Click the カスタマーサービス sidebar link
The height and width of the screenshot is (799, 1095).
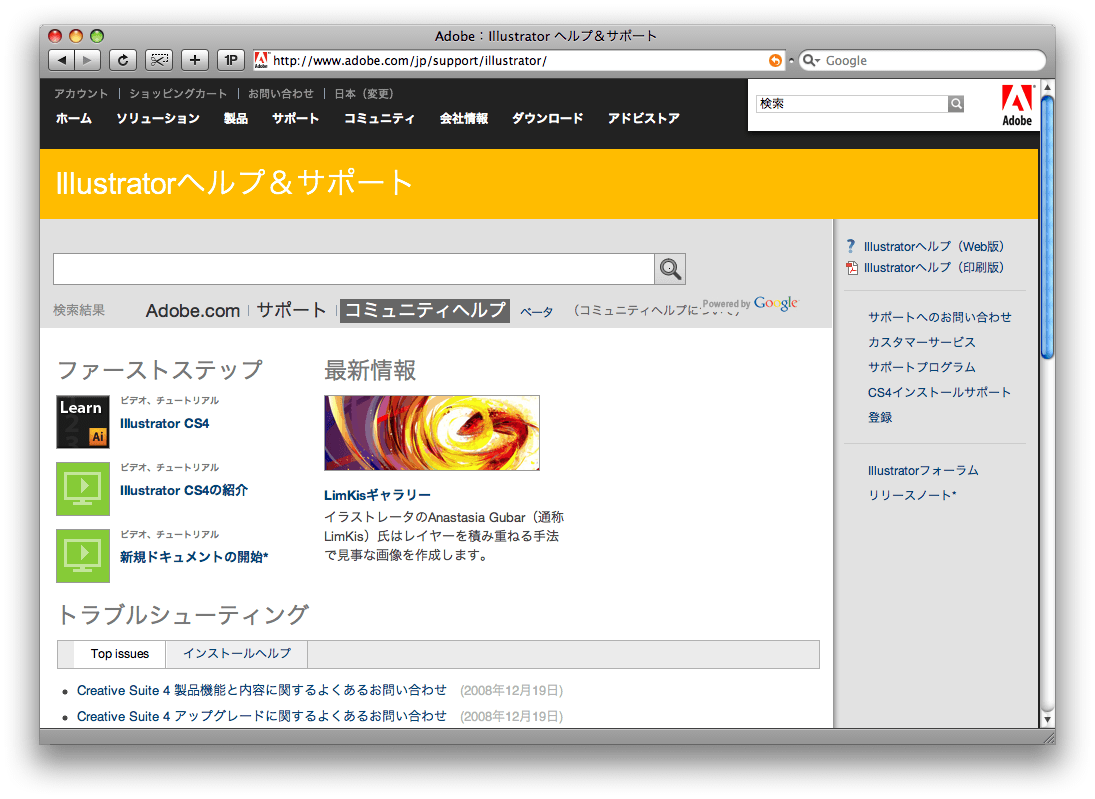[x=922, y=342]
